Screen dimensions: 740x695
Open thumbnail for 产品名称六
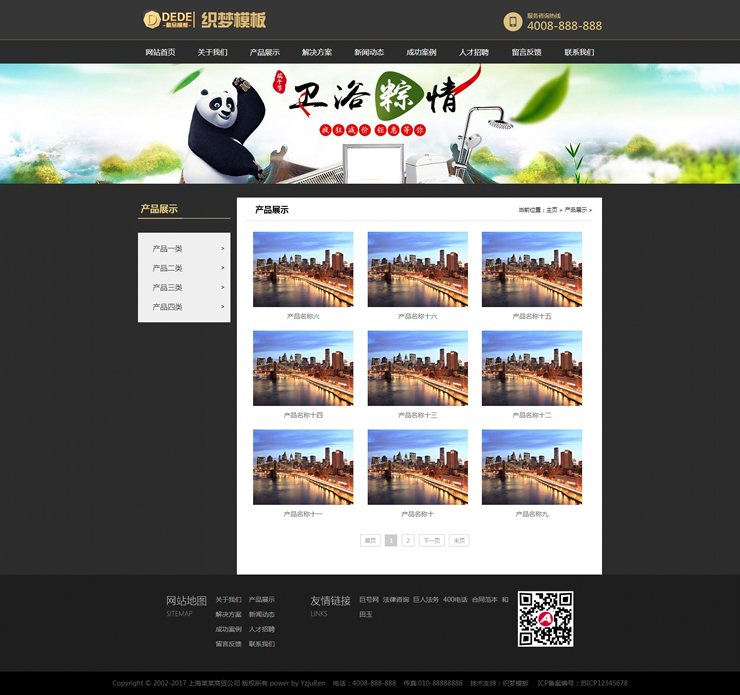(x=303, y=269)
